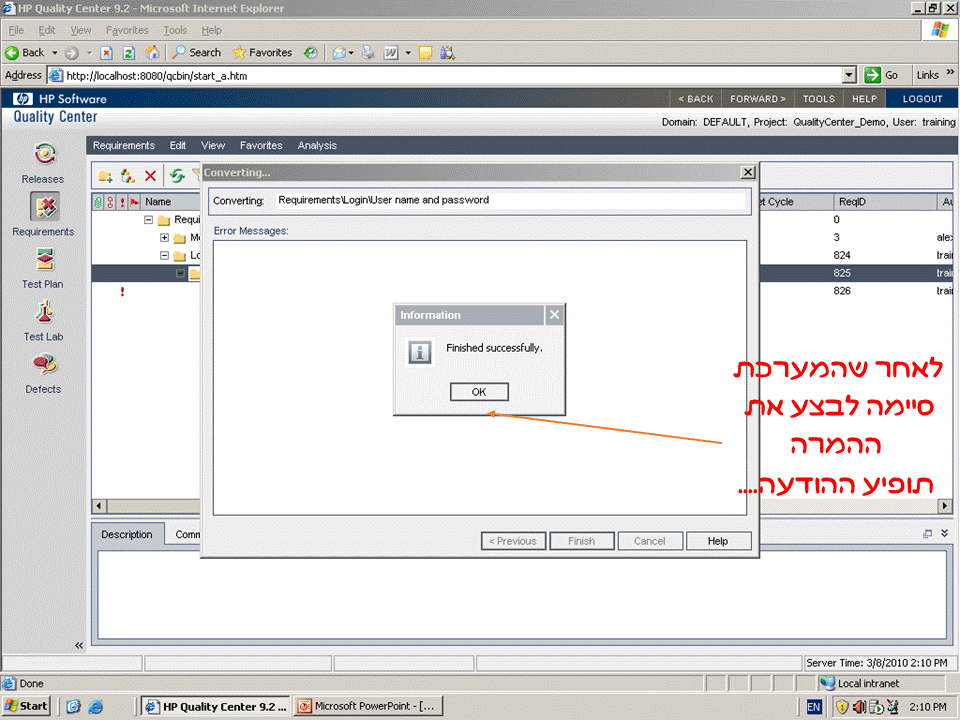The height and width of the screenshot is (720, 960).
Task: Collapse the selected highlighted tree node
Action: (x=180, y=273)
